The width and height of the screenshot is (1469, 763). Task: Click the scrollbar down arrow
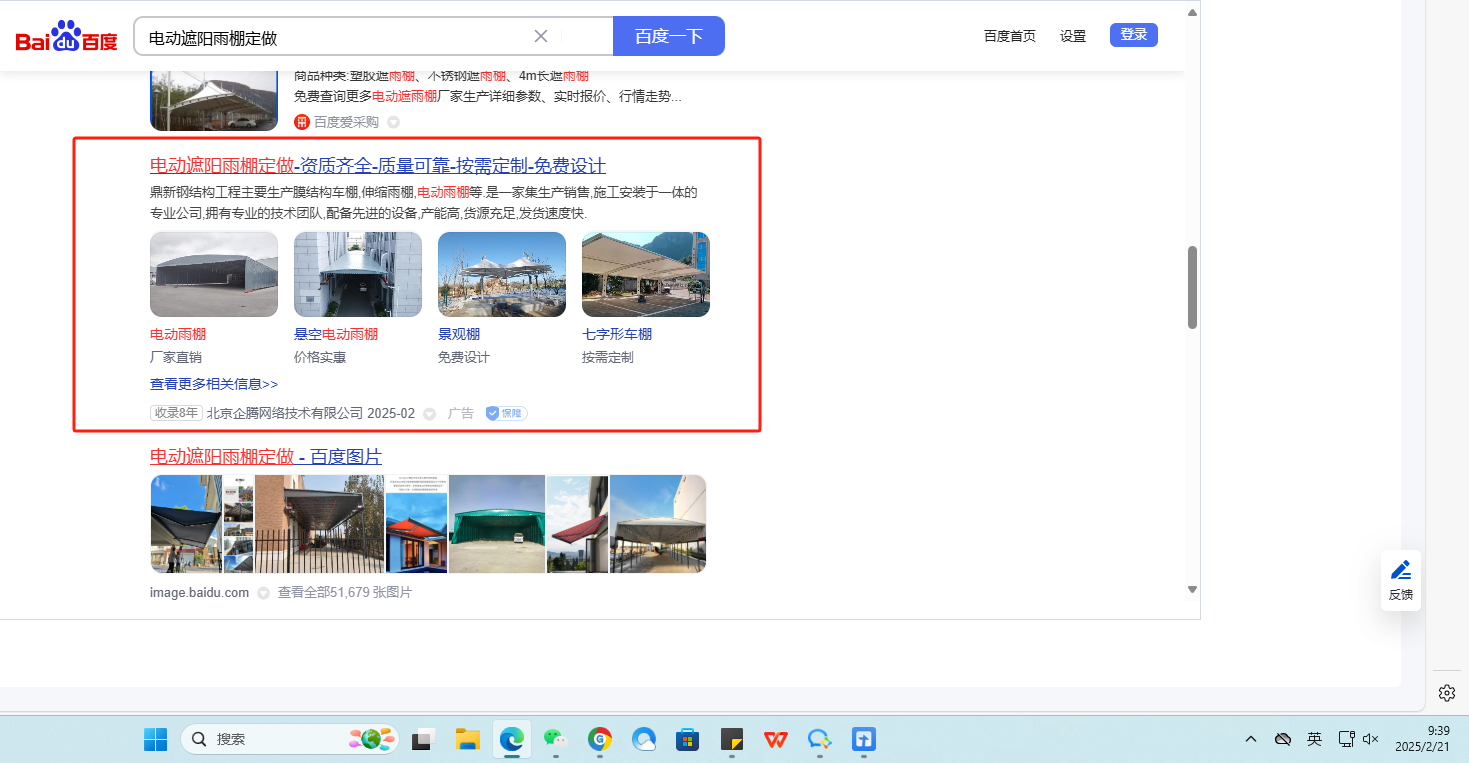click(x=1192, y=589)
